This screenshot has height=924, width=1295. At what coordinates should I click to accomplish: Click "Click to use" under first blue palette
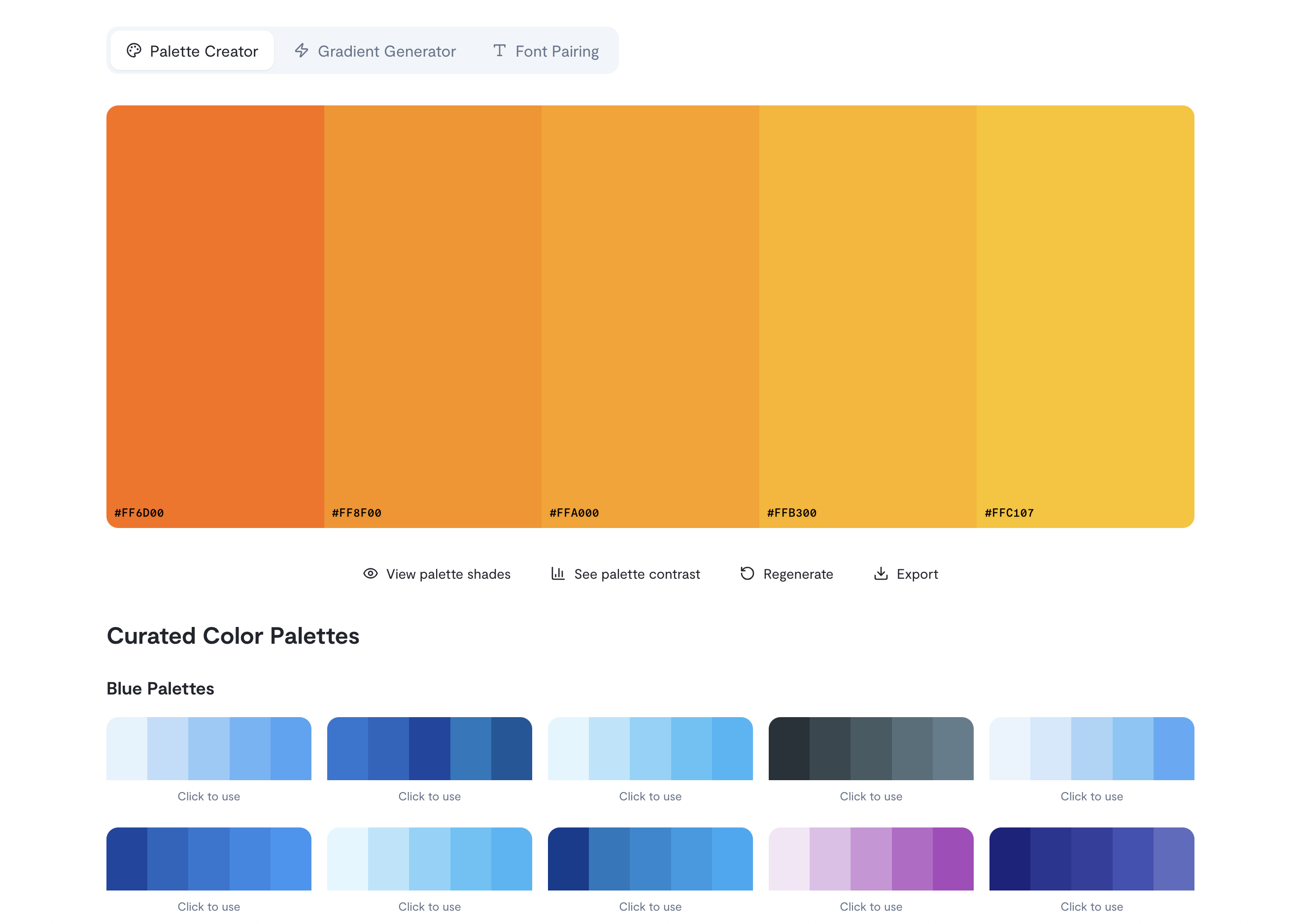(209, 796)
